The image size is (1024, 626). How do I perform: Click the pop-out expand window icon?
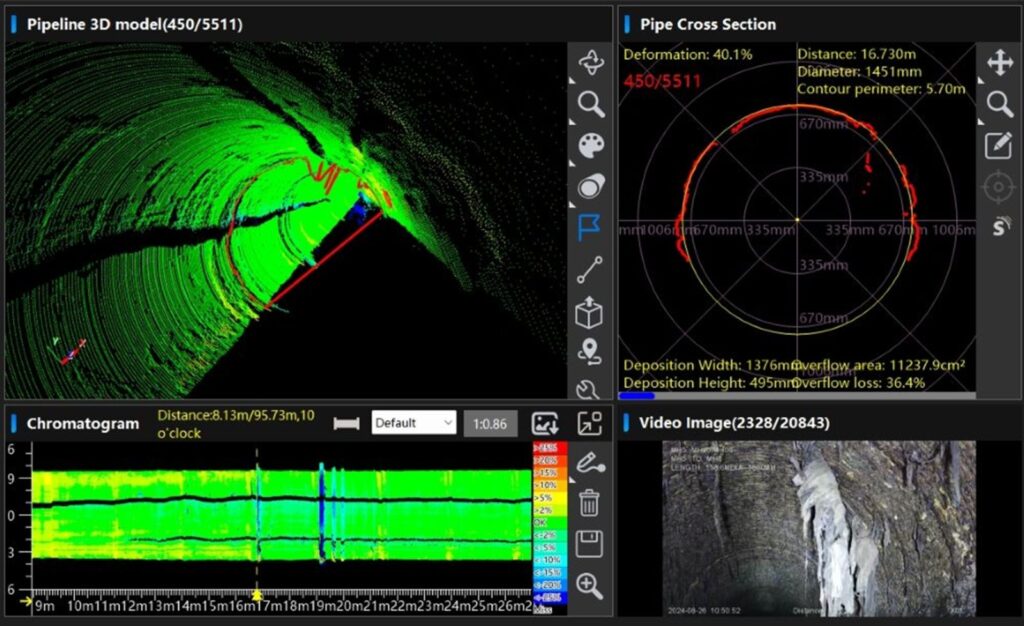(590, 423)
